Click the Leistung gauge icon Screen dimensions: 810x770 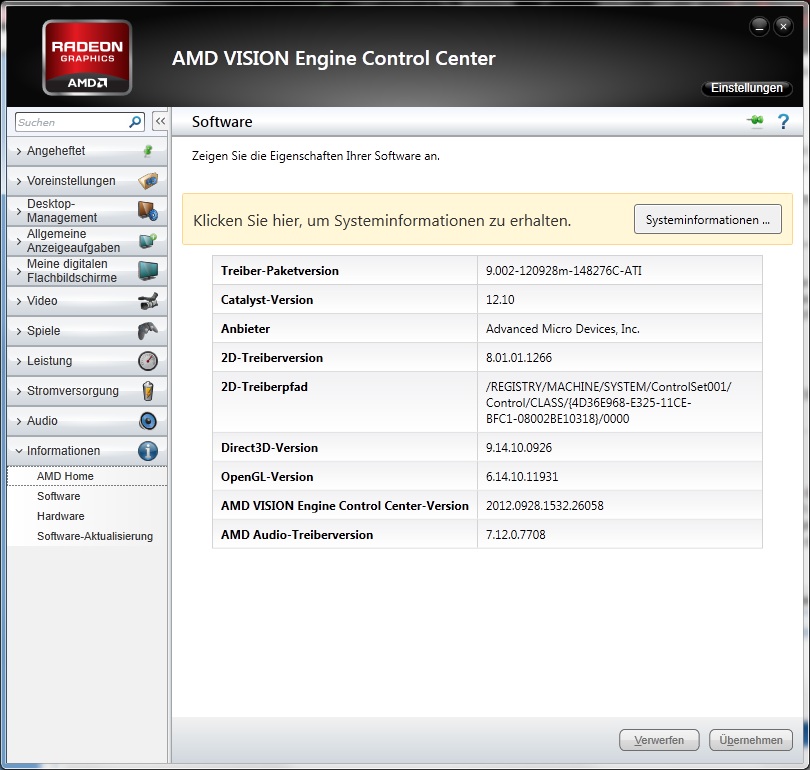coord(148,360)
